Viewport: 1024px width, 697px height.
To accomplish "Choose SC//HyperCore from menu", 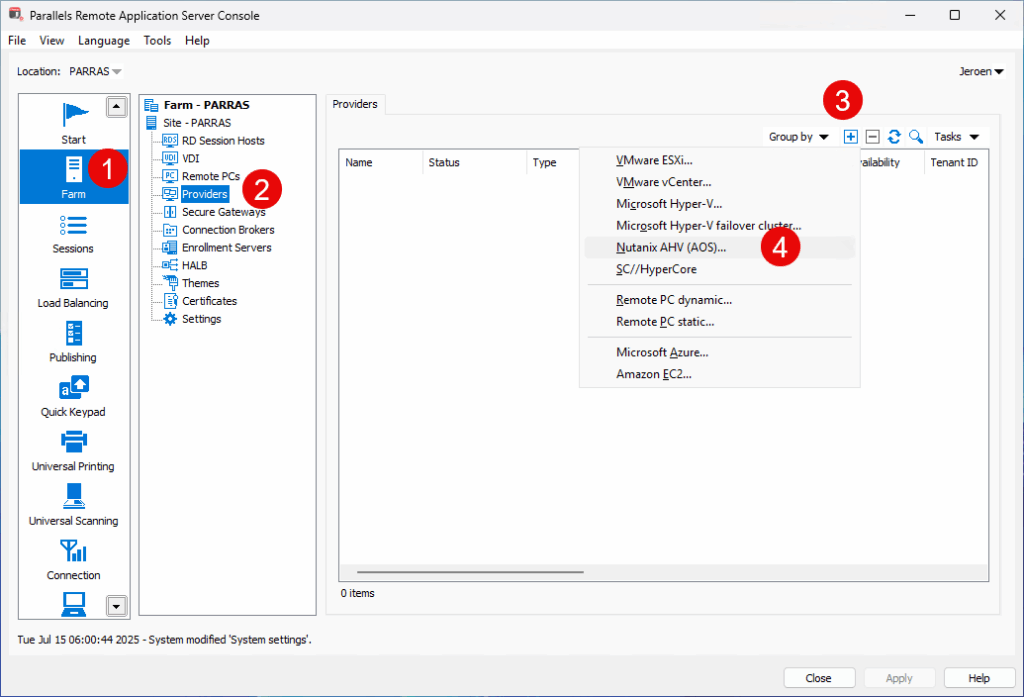I will pos(720,269).
